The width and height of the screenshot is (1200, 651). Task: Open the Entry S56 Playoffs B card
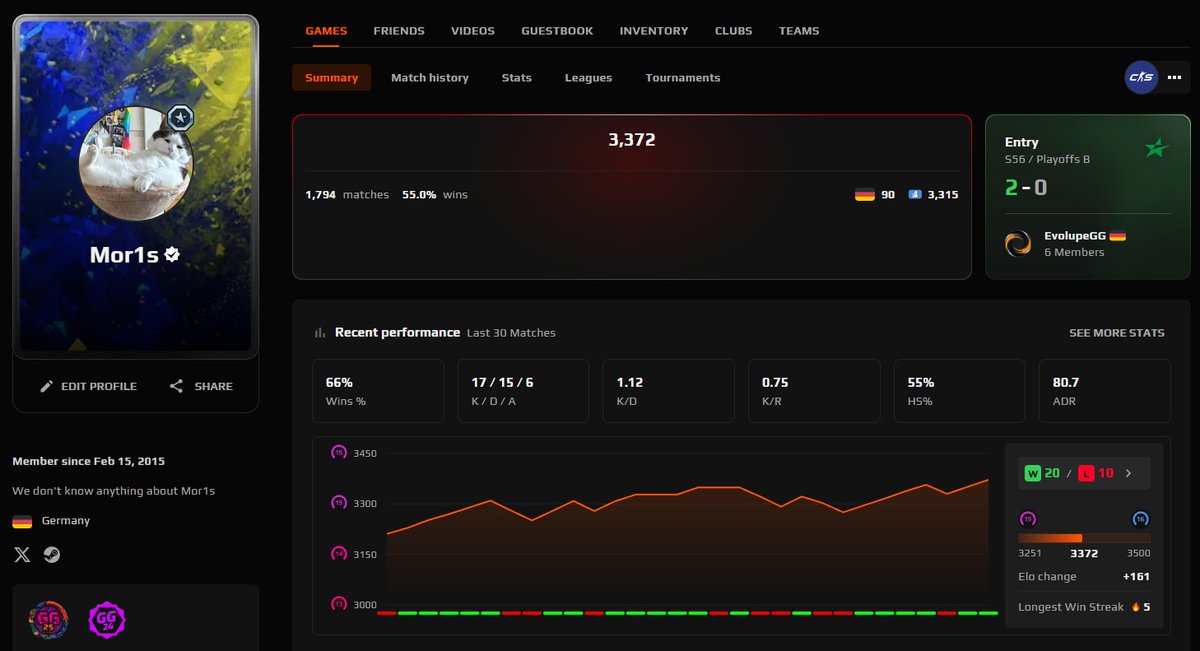(x=1088, y=197)
